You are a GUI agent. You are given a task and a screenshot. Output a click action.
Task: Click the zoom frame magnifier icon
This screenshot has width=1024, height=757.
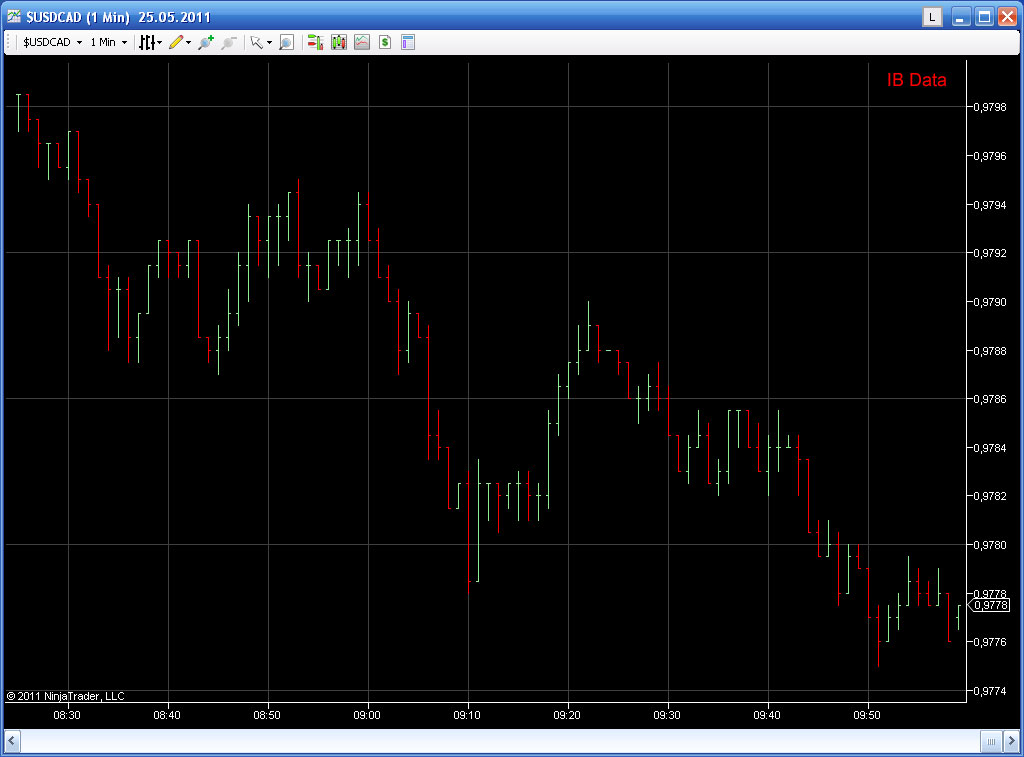(x=286, y=42)
